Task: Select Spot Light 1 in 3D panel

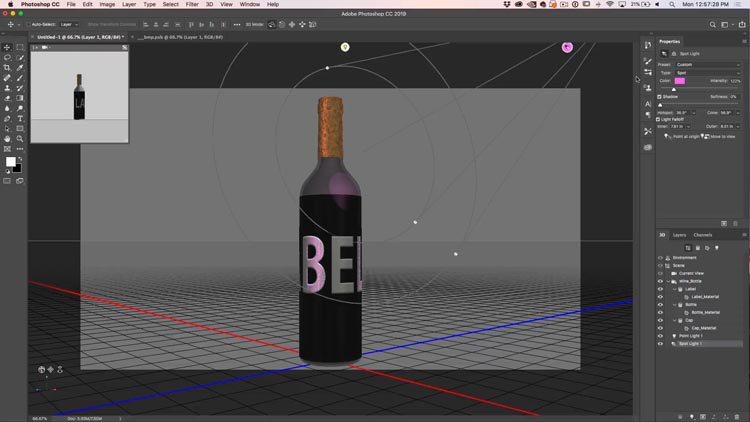Action: pyautogui.click(x=692, y=343)
